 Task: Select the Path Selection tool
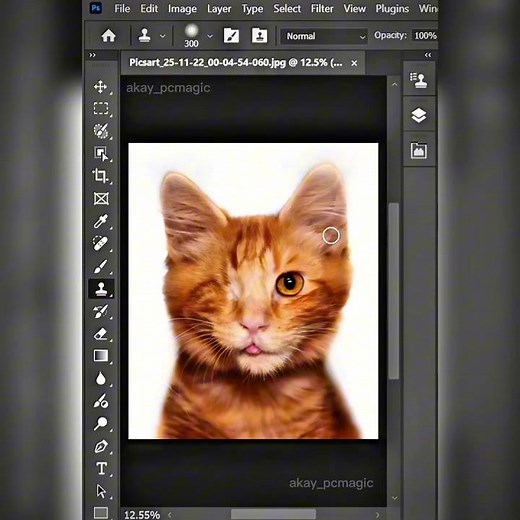tap(101, 491)
